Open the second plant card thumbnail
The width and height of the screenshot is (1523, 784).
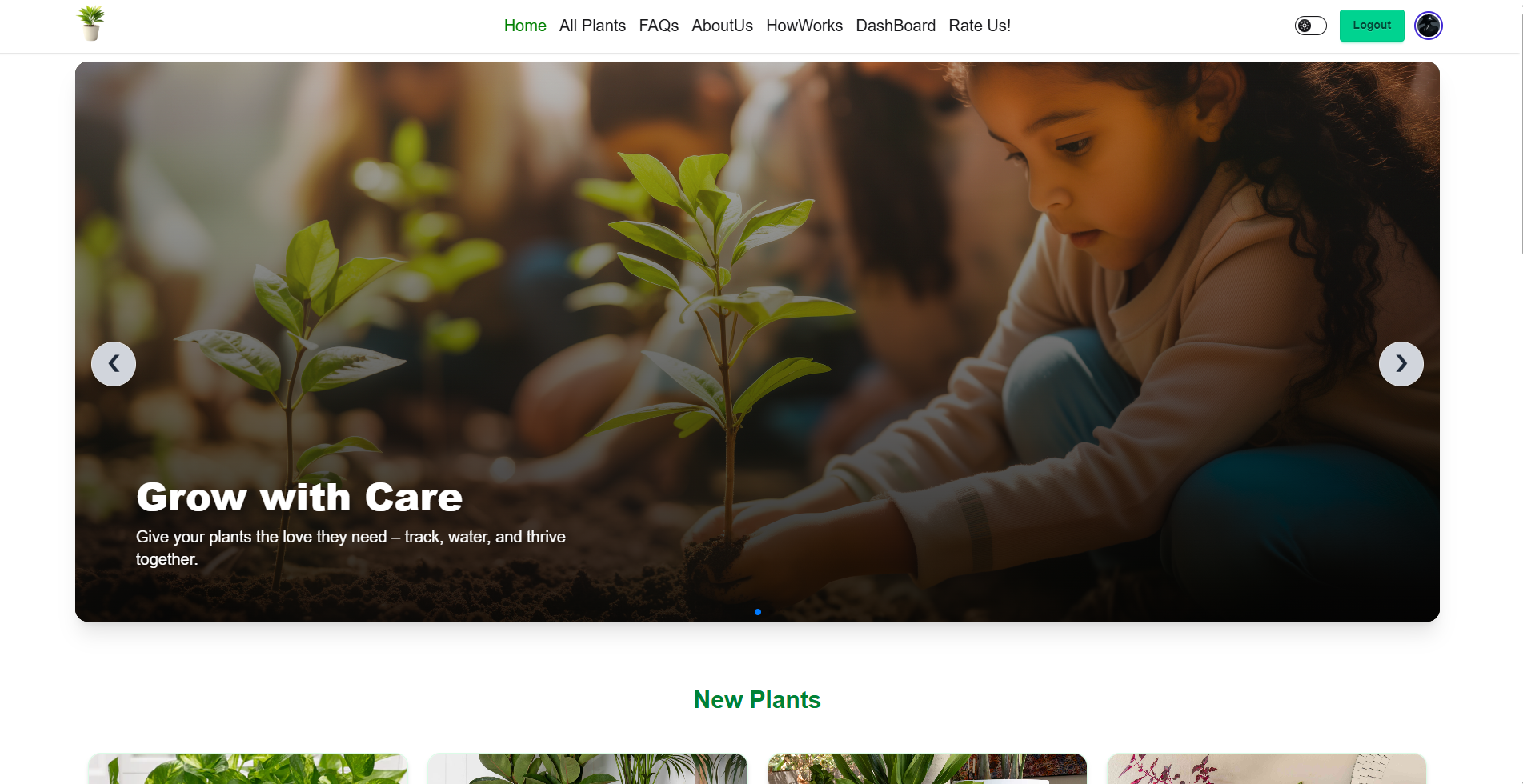(587, 769)
